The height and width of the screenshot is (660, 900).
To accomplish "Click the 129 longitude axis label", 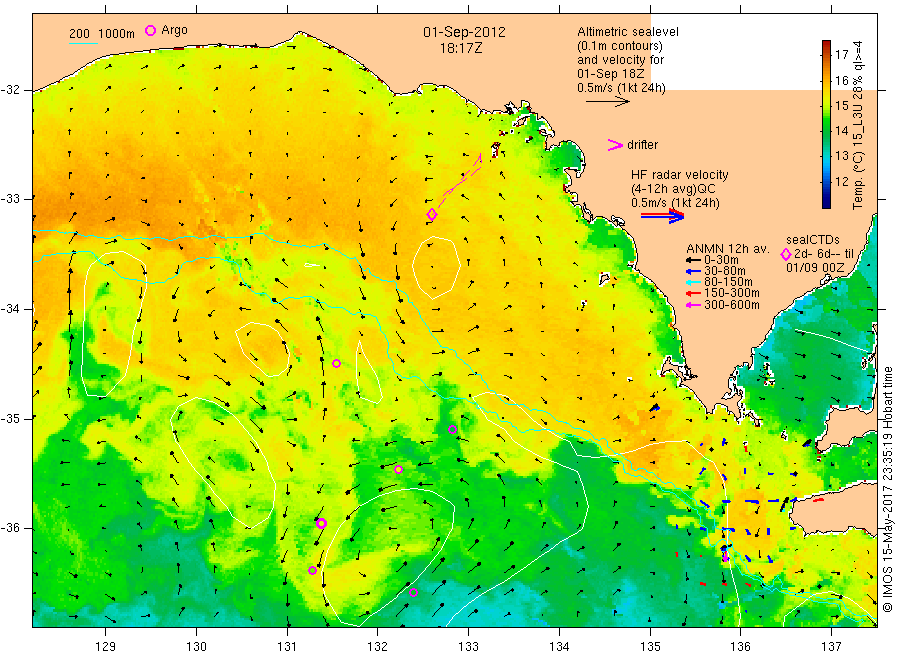I will click(x=106, y=647).
